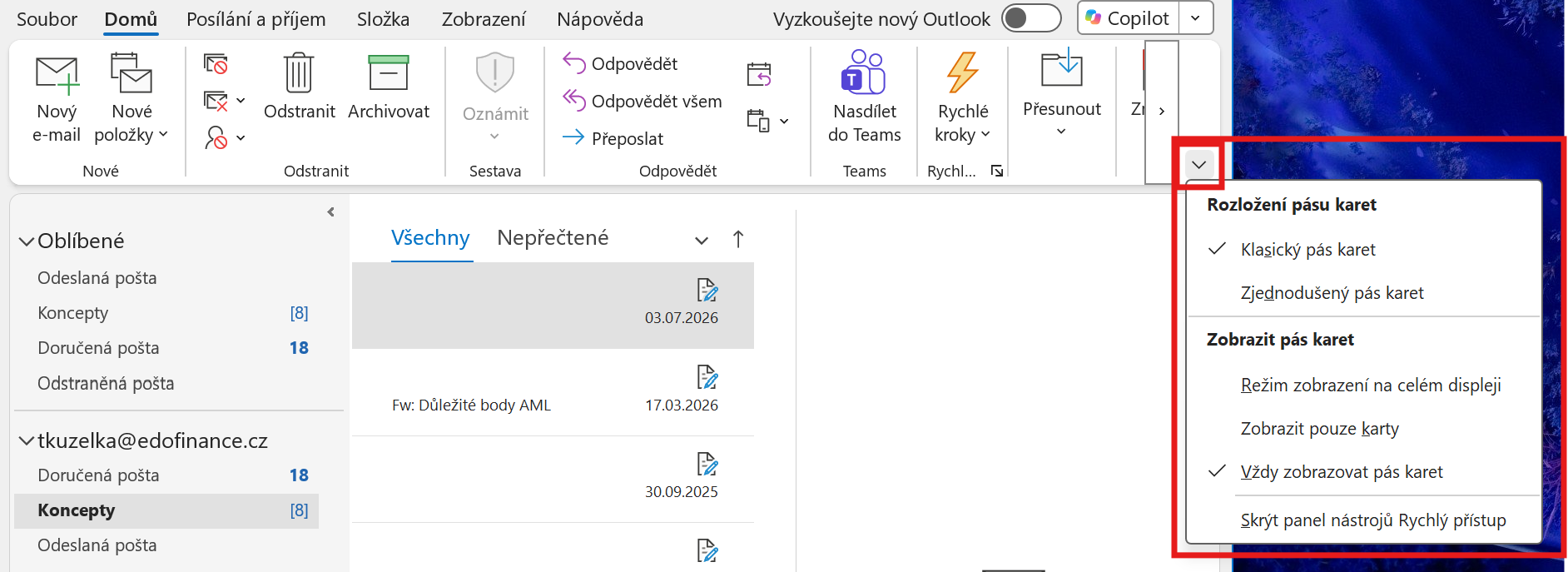The width and height of the screenshot is (1568, 572).
Task: Choose Režim zobrazení na celém displeji
Action: point(1365,385)
